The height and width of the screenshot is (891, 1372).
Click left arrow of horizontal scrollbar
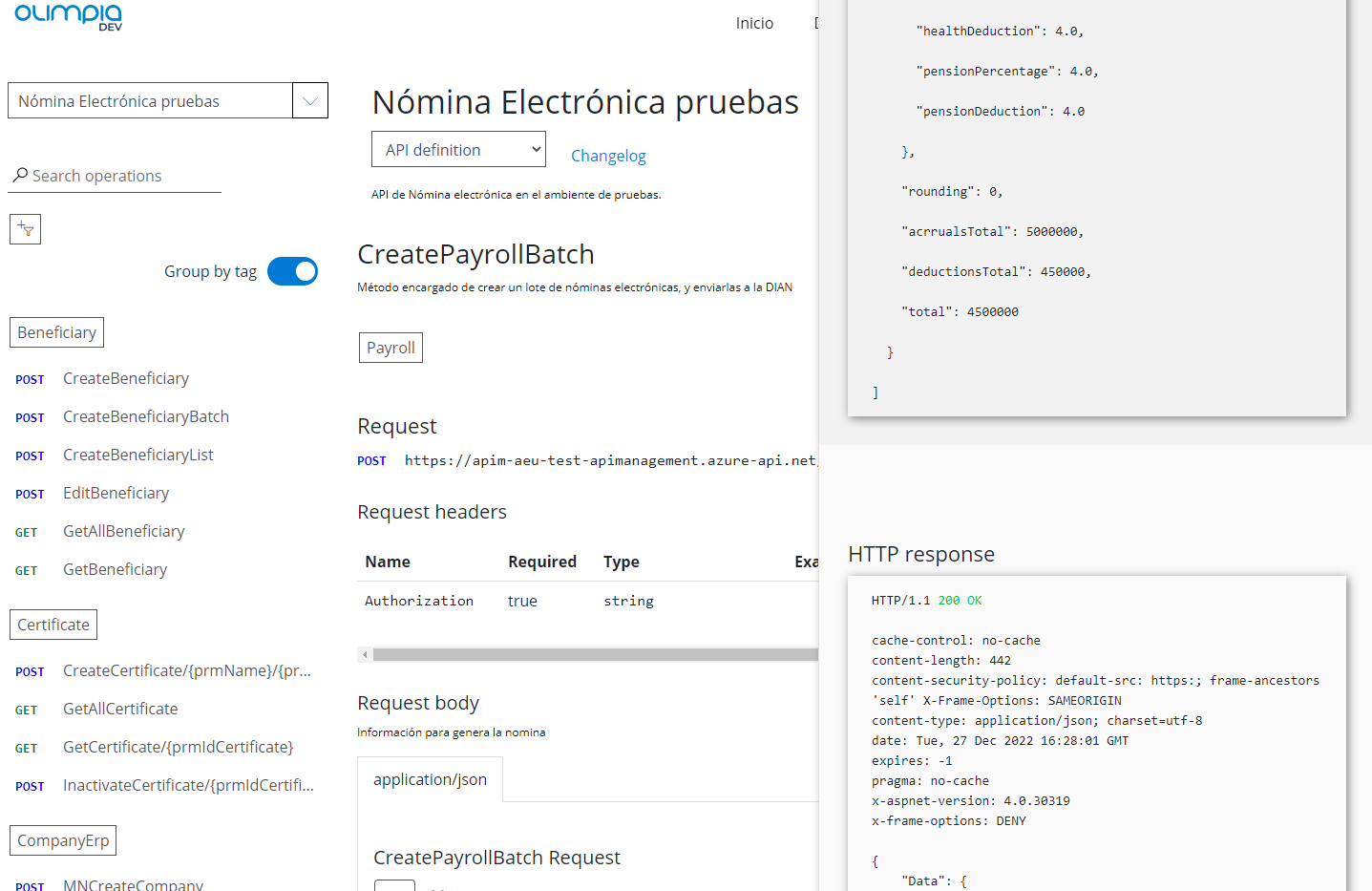(x=365, y=654)
